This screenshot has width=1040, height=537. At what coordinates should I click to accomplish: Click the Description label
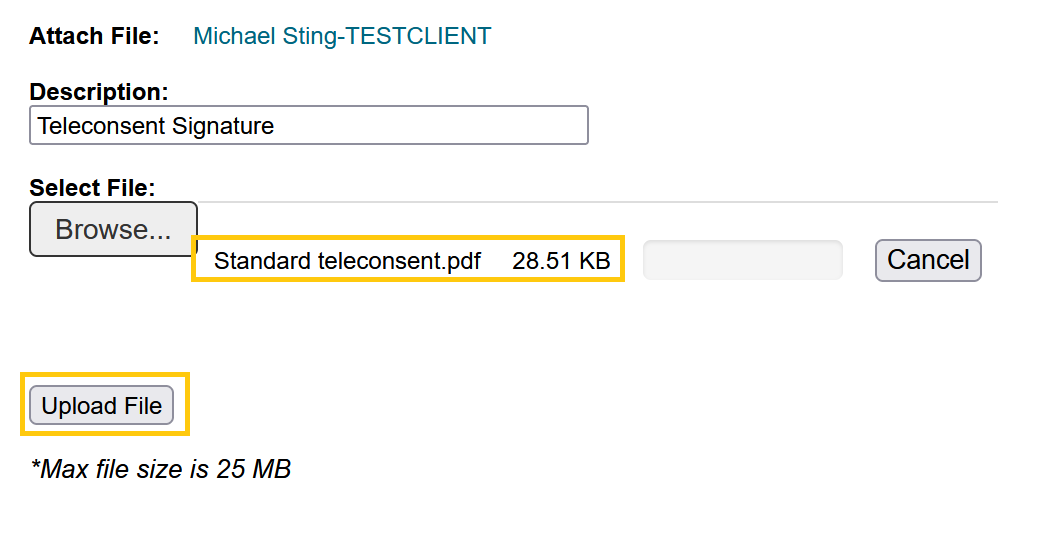tap(98, 92)
